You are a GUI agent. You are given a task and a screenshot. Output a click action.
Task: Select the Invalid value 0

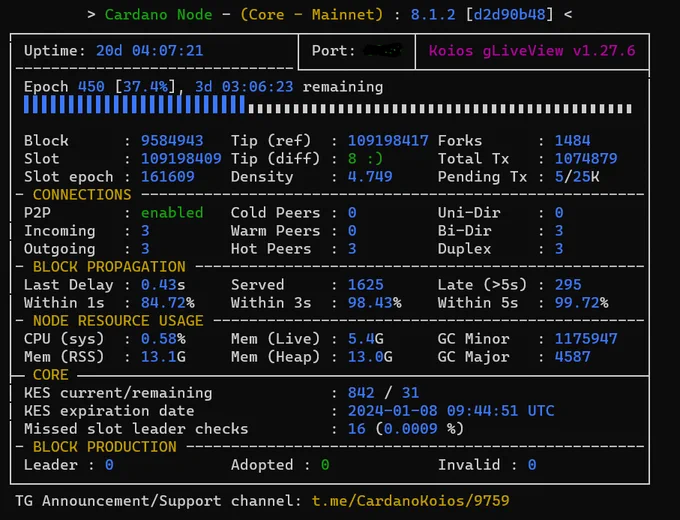click(x=532, y=465)
